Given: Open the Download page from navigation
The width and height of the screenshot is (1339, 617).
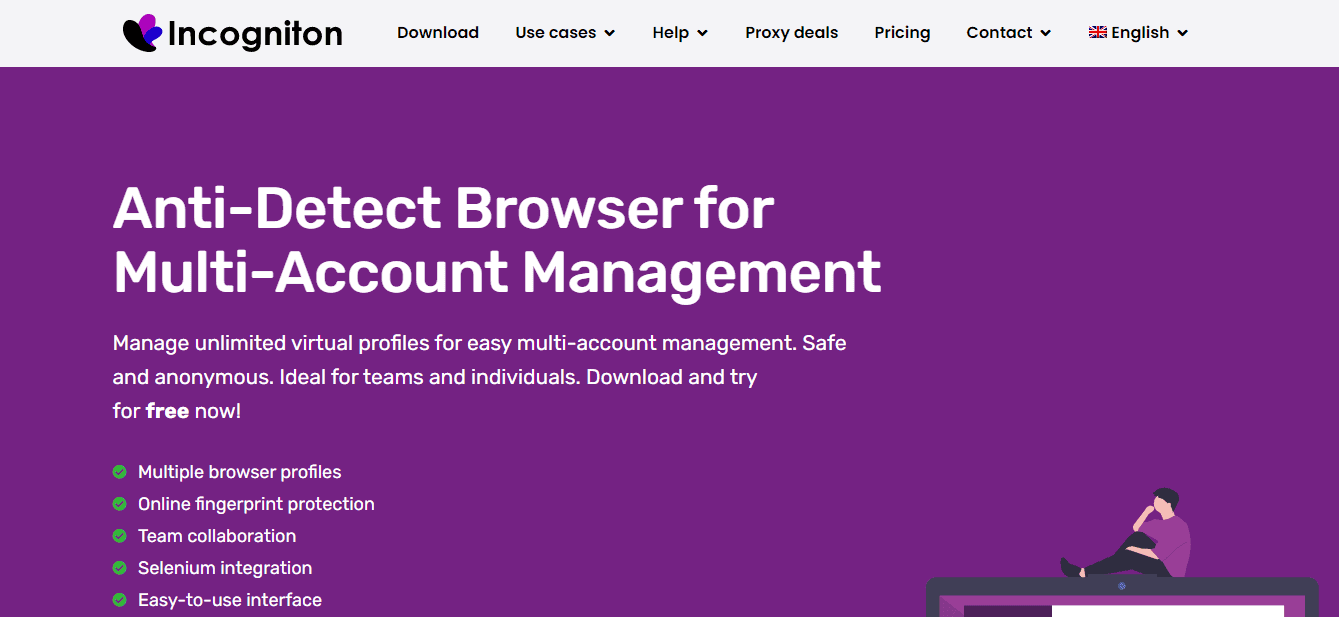Looking at the screenshot, I should coord(438,33).
